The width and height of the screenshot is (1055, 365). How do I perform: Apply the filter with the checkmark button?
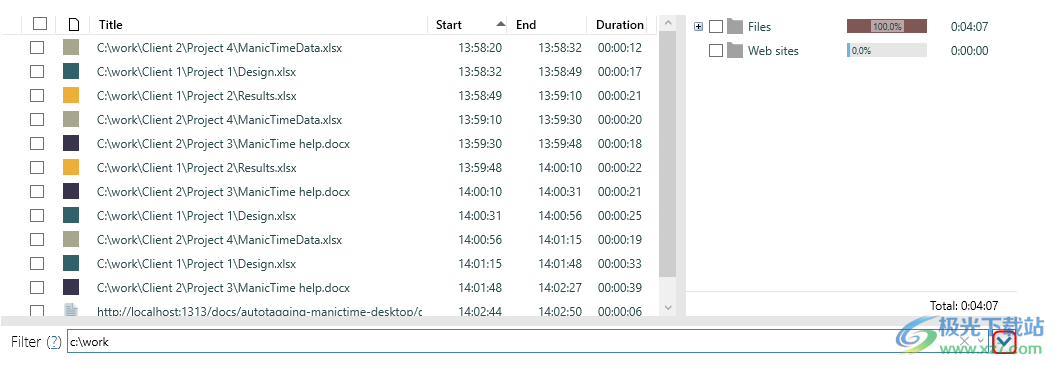1004,342
